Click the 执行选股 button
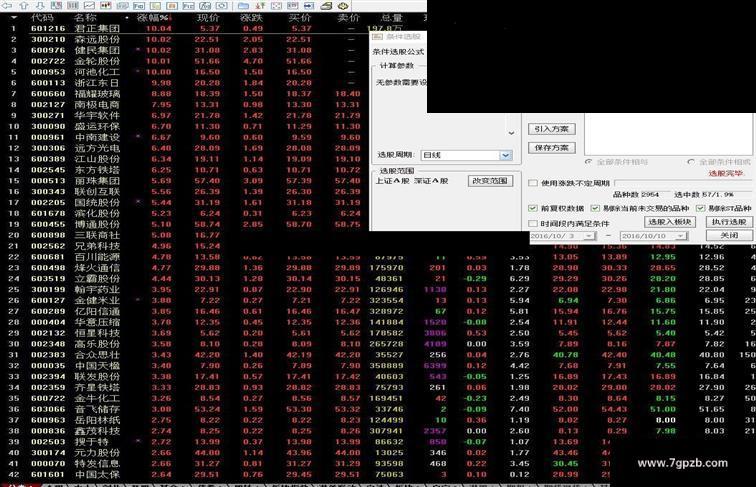This screenshot has height=487, width=756. pyautogui.click(x=729, y=222)
